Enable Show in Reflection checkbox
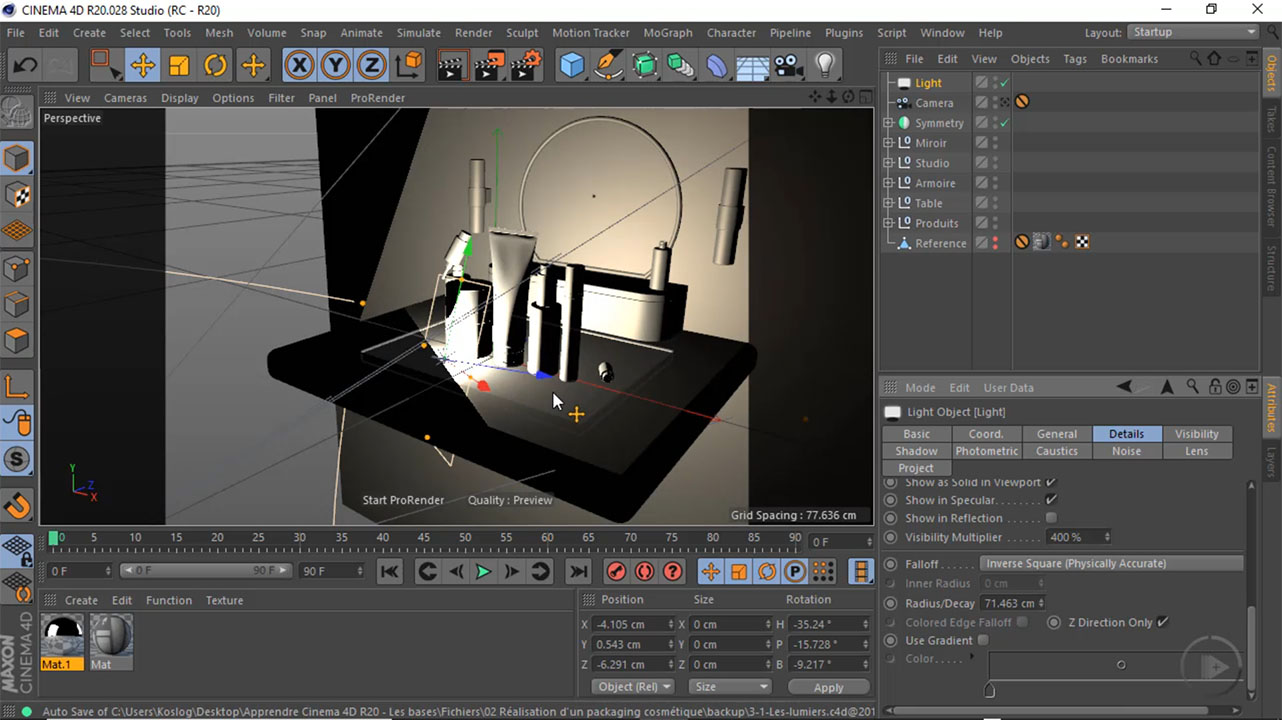 [1051, 518]
